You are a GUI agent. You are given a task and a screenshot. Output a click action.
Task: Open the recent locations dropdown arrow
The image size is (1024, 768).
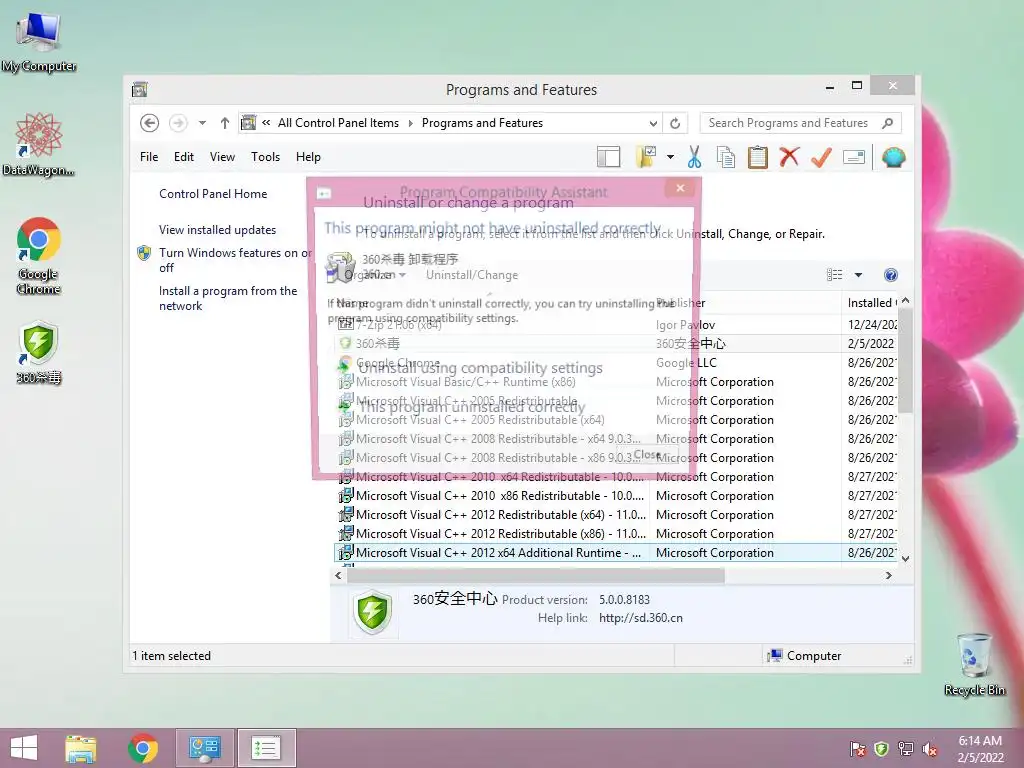coord(202,123)
